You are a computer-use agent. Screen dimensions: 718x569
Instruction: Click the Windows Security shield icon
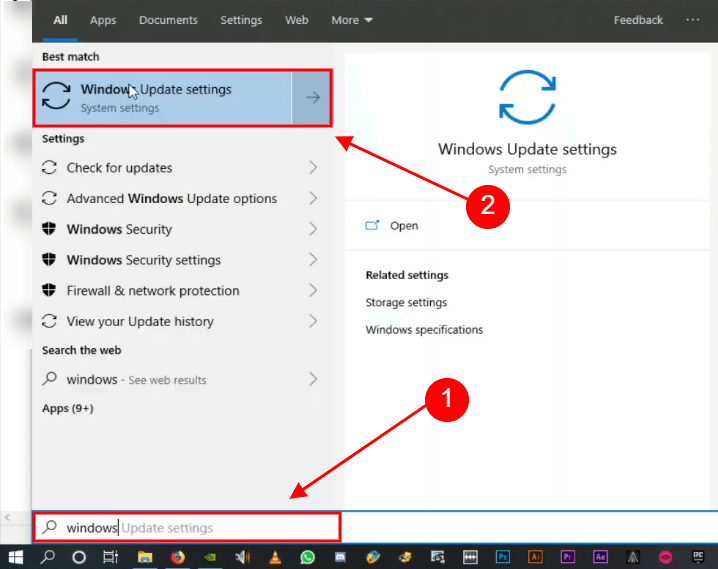(49, 228)
